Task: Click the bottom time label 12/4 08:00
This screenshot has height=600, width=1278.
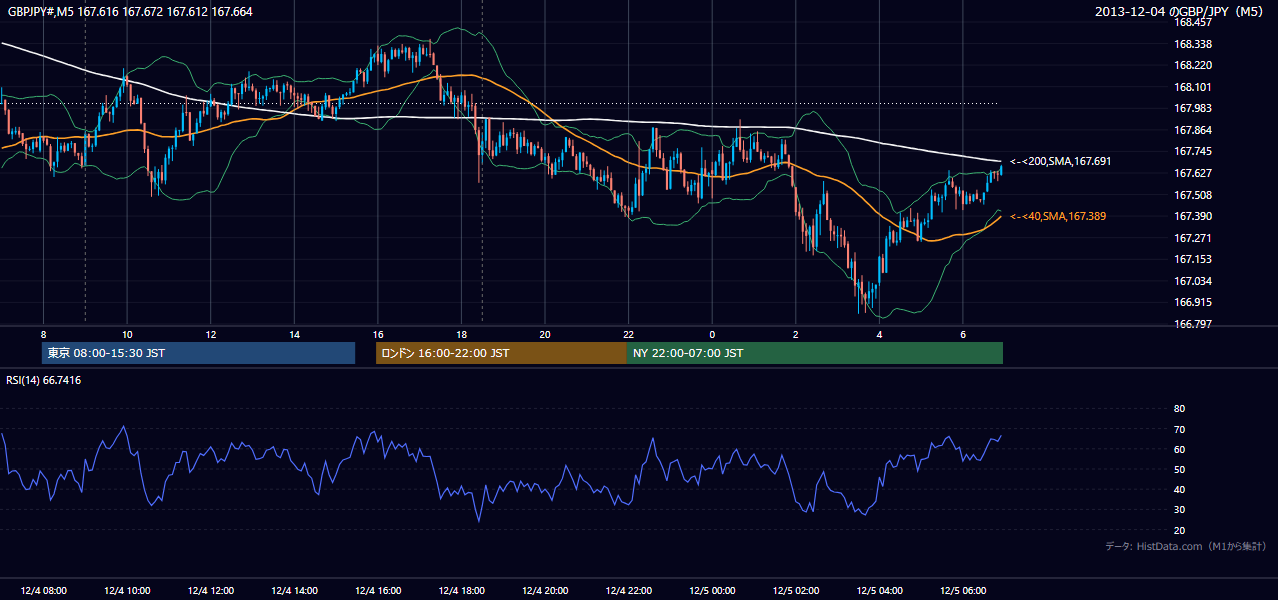Action: pyautogui.click(x=43, y=591)
